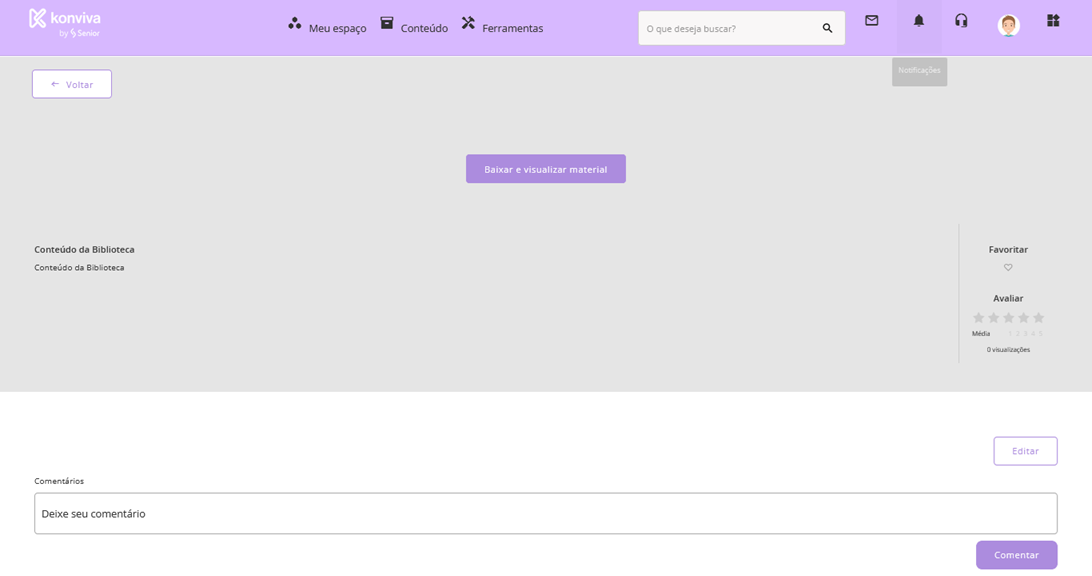1092x576 pixels.
Task: Click the Konviva logo
Action: click(x=65, y=23)
